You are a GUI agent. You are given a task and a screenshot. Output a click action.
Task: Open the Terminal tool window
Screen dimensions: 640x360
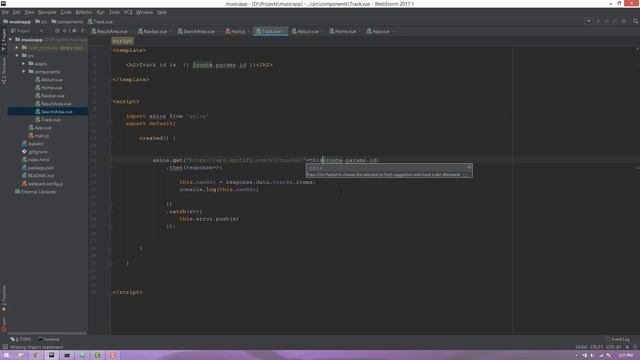coord(49,339)
